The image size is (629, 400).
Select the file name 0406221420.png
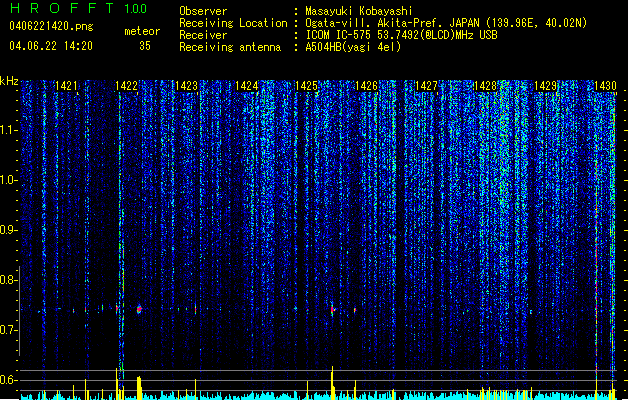coord(51,26)
